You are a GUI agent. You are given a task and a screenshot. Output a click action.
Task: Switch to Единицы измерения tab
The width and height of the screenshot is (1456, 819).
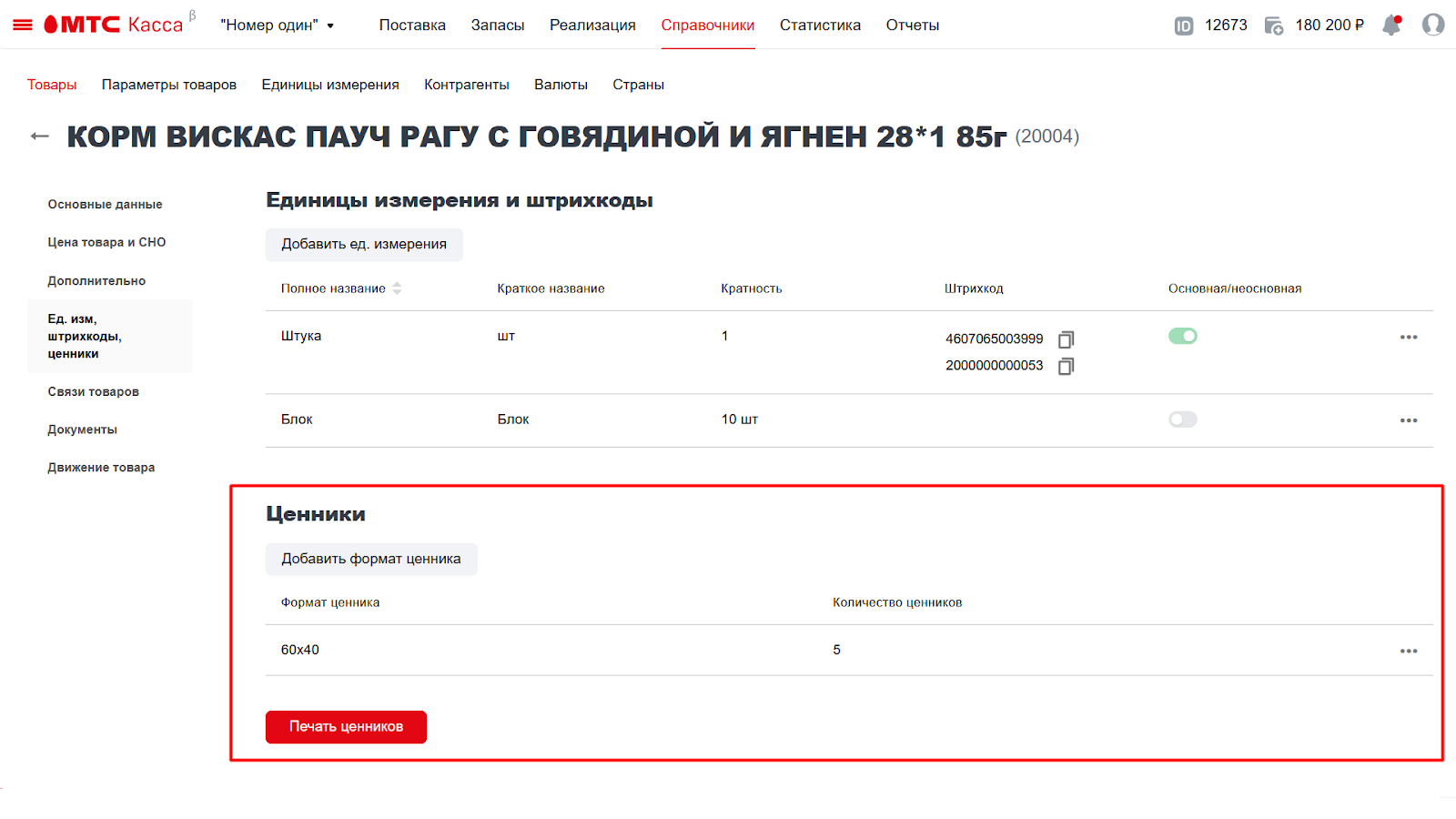pyautogui.click(x=330, y=85)
